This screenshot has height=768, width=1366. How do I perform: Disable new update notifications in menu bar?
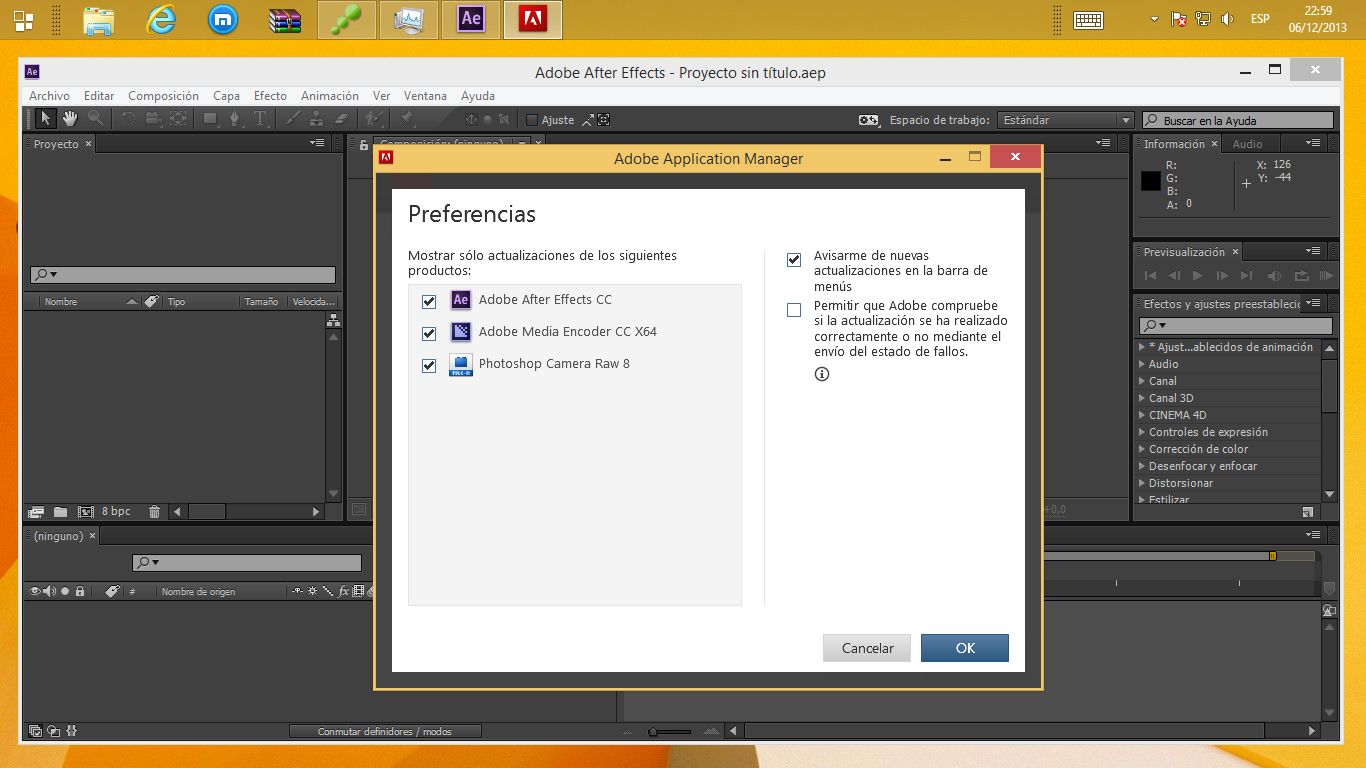click(x=793, y=258)
